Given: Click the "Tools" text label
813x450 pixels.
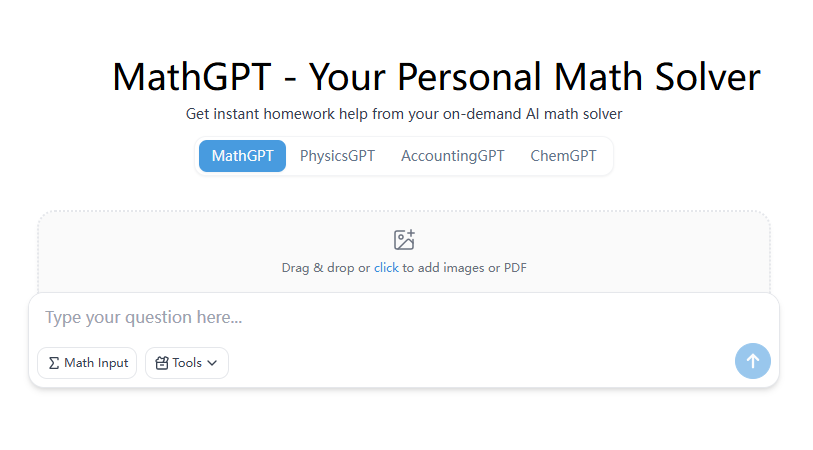Looking at the screenshot, I should tap(187, 363).
